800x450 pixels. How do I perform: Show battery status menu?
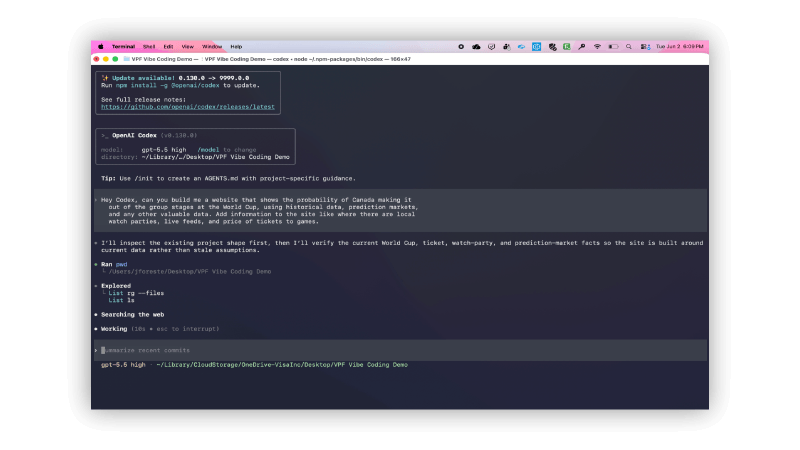pos(613,46)
